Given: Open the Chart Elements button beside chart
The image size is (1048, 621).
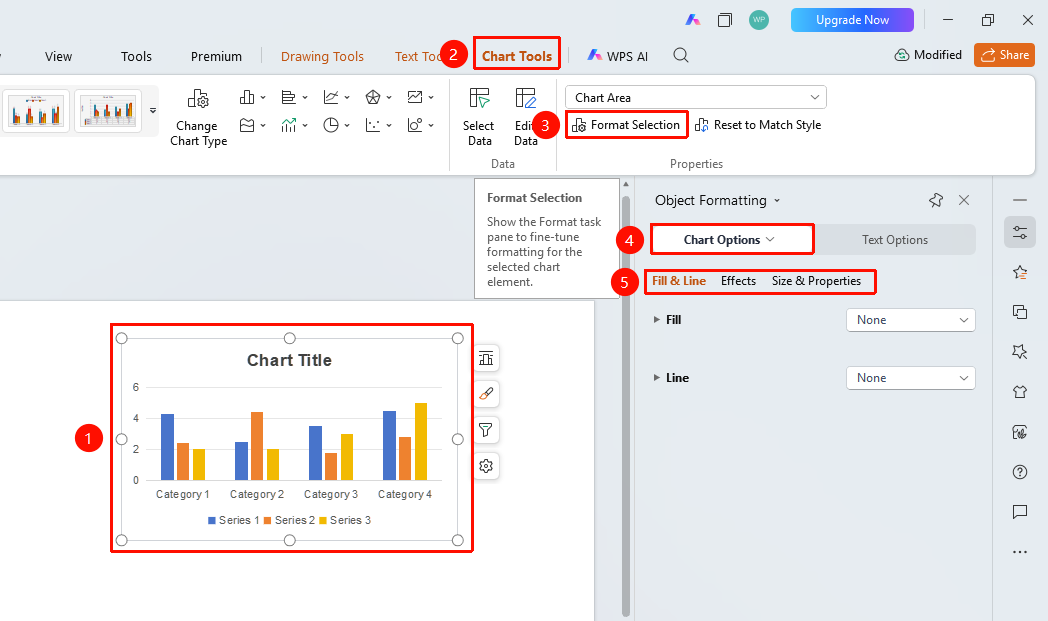Looking at the screenshot, I should pos(486,359).
